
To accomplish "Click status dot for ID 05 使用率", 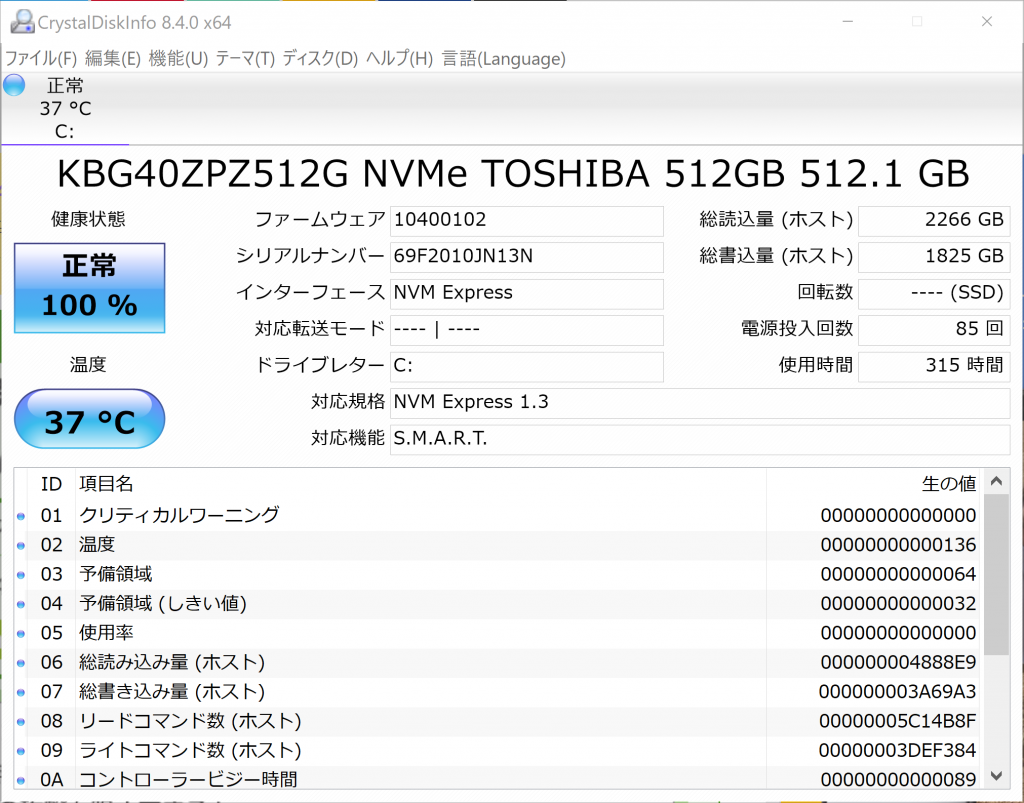I will click(x=21, y=634).
